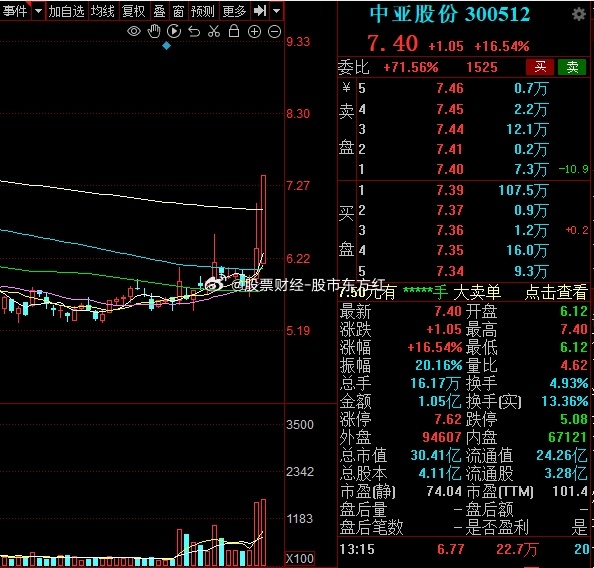594x568 pixels.
Task: Click the skip-to-end arrow icon in toolbar
Action: (x=260, y=11)
